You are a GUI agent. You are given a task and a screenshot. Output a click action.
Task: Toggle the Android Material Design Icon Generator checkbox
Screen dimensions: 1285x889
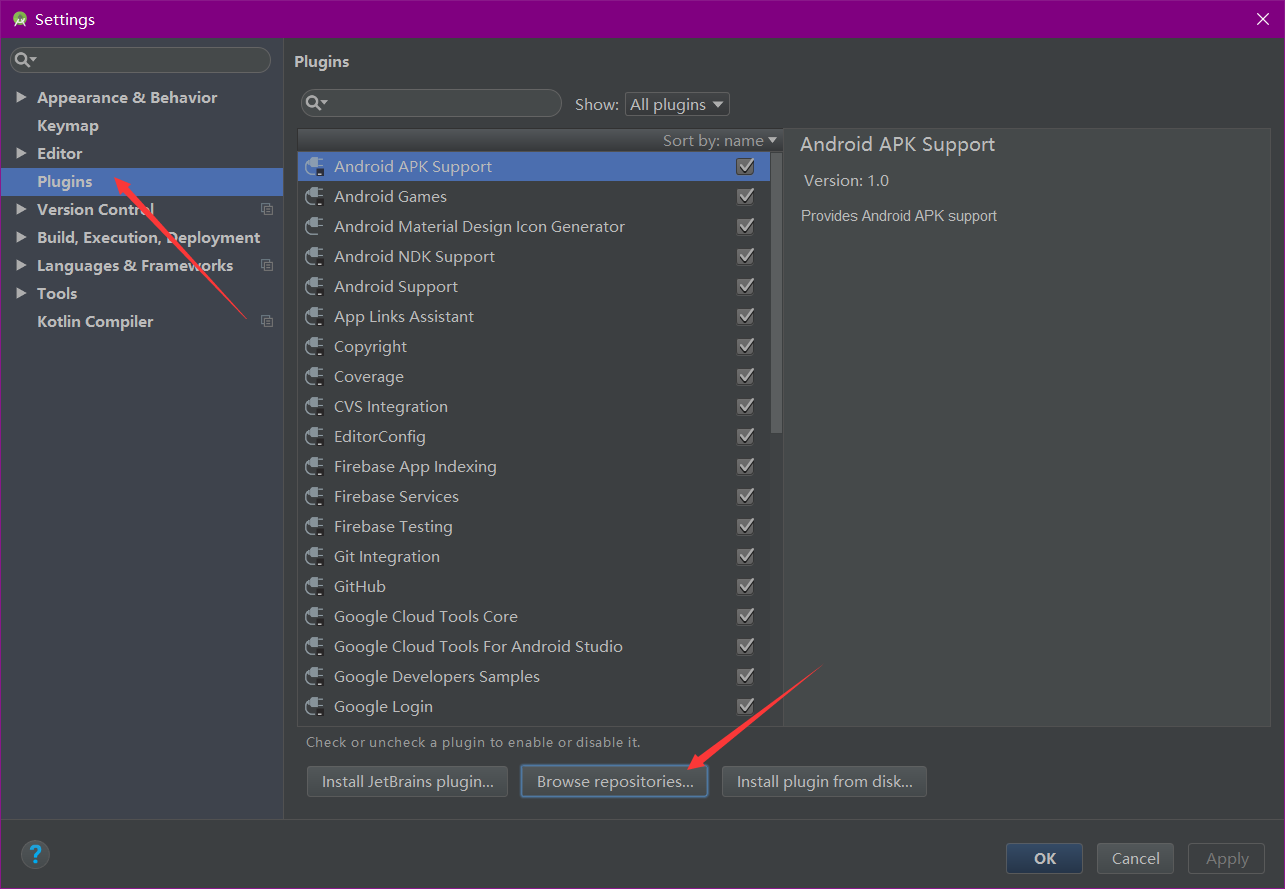(x=745, y=226)
